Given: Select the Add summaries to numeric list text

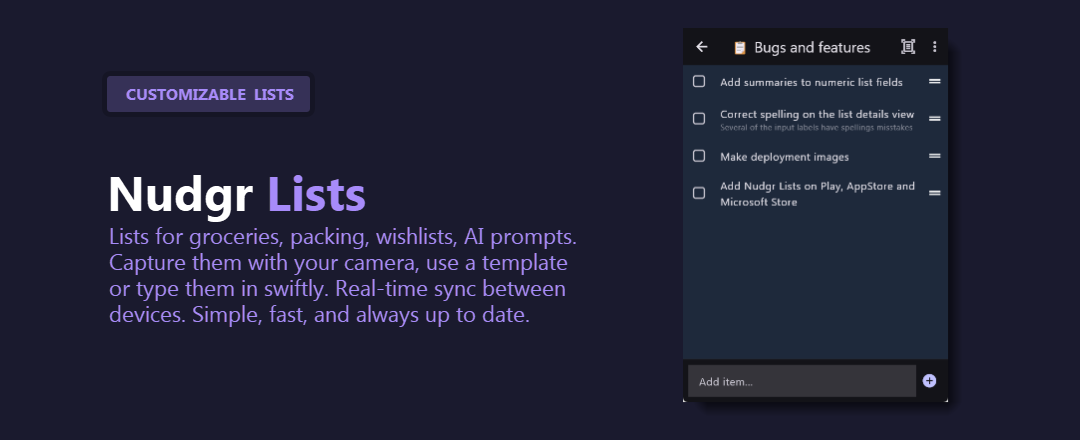Looking at the screenshot, I should click(x=811, y=82).
